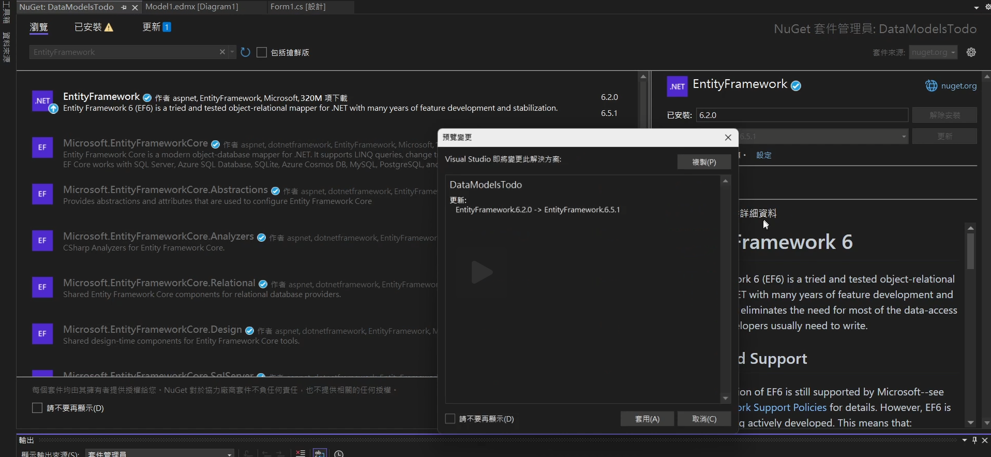Close the NuGet: DataModelsTodo tab
This screenshot has width=991, height=457.
(135, 7)
